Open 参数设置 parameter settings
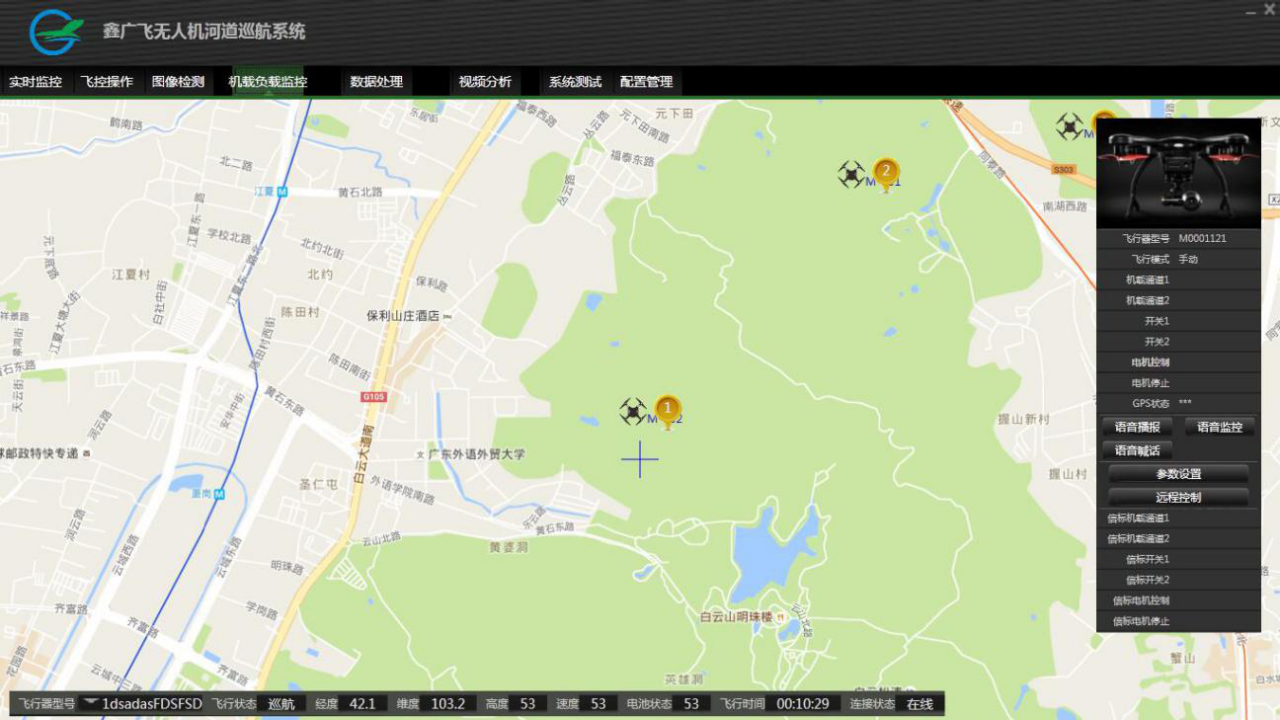The image size is (1280, 720). (1178, 474)
